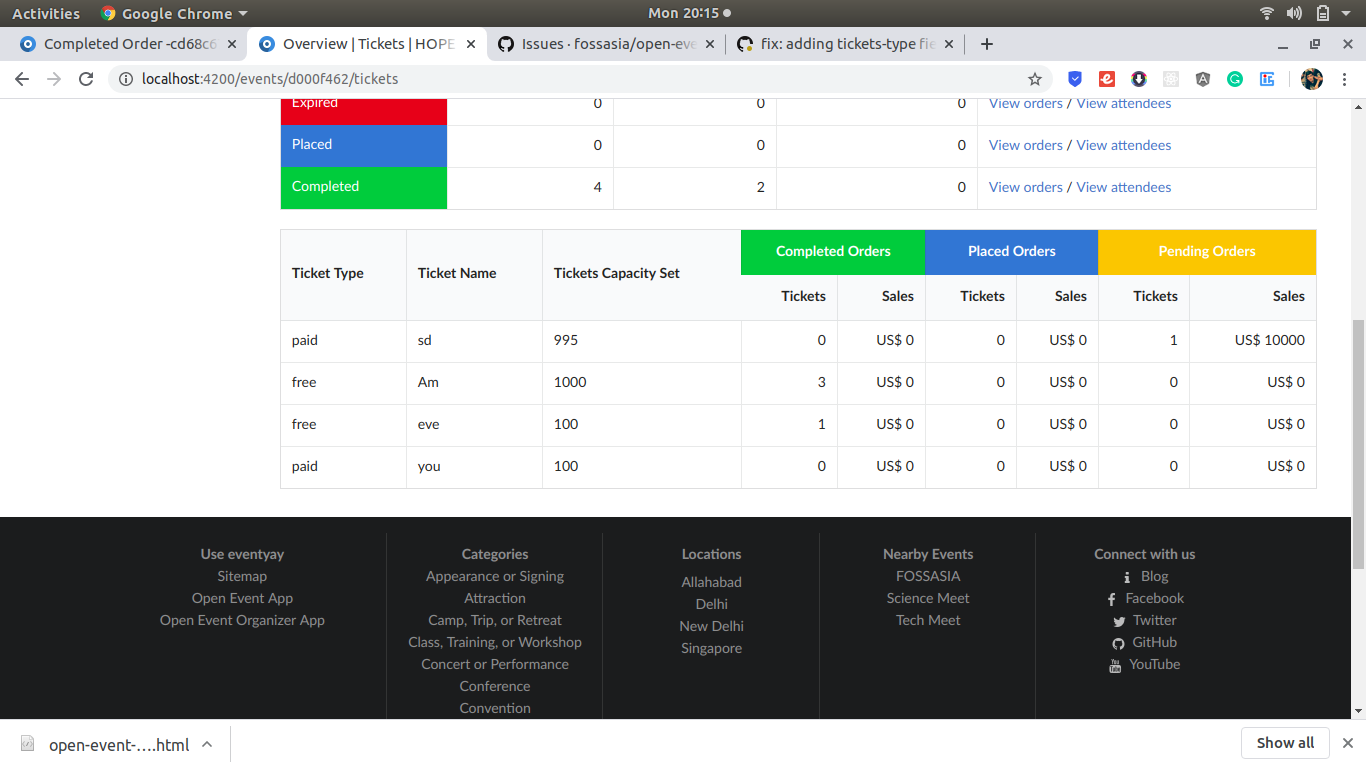Open Chrome's three-dot menu
The image size is (1366, 768).
click(1345, 78)
